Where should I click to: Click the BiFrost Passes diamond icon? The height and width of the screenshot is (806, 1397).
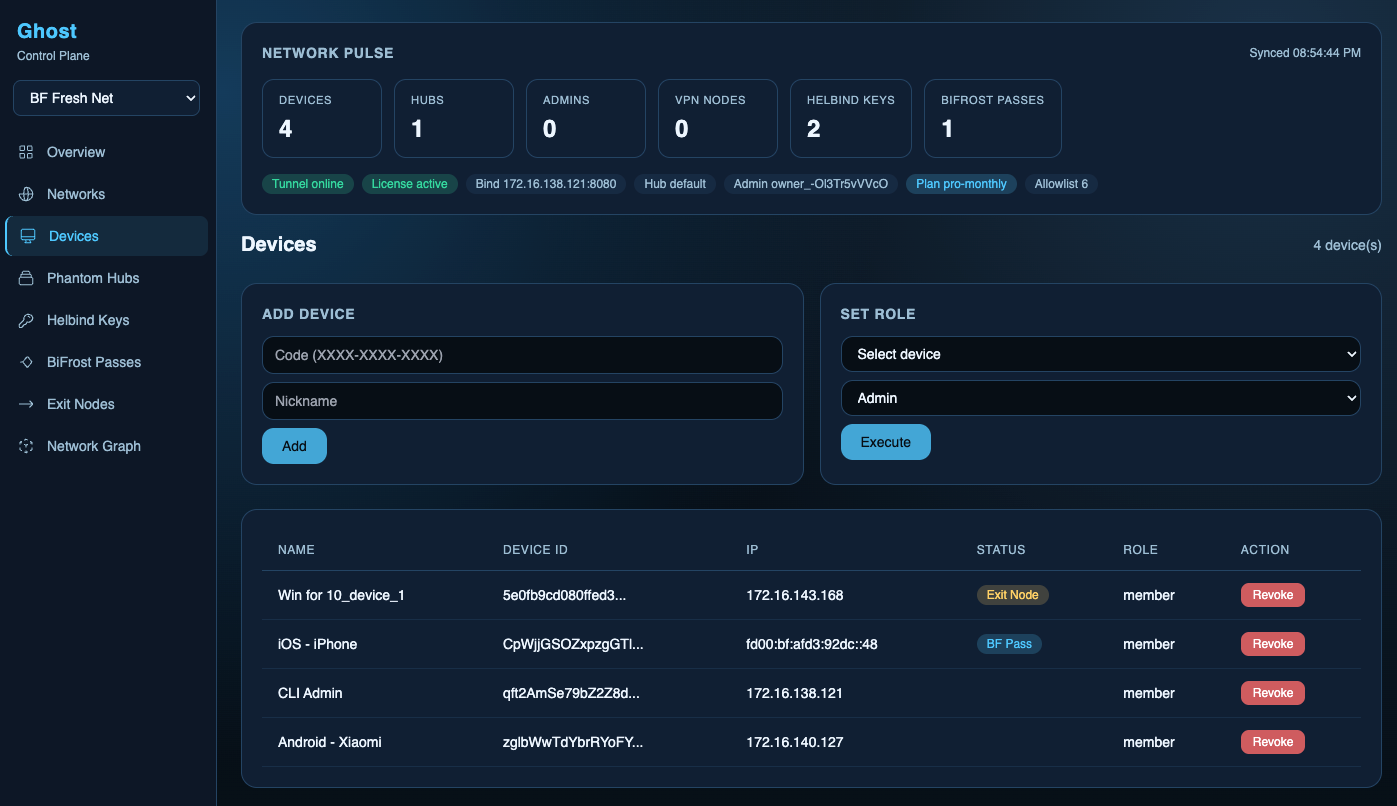click(26, 362)
